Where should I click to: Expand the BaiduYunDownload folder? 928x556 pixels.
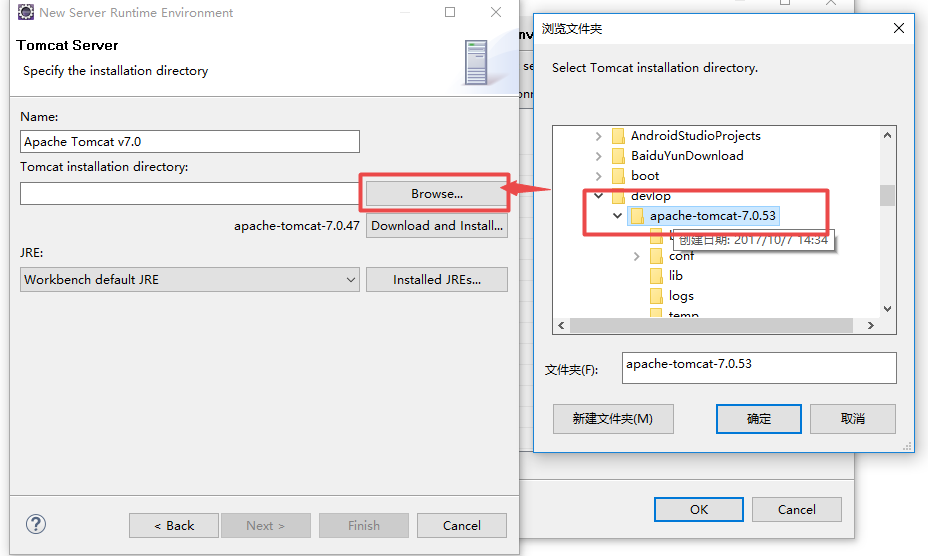point(598,156)
